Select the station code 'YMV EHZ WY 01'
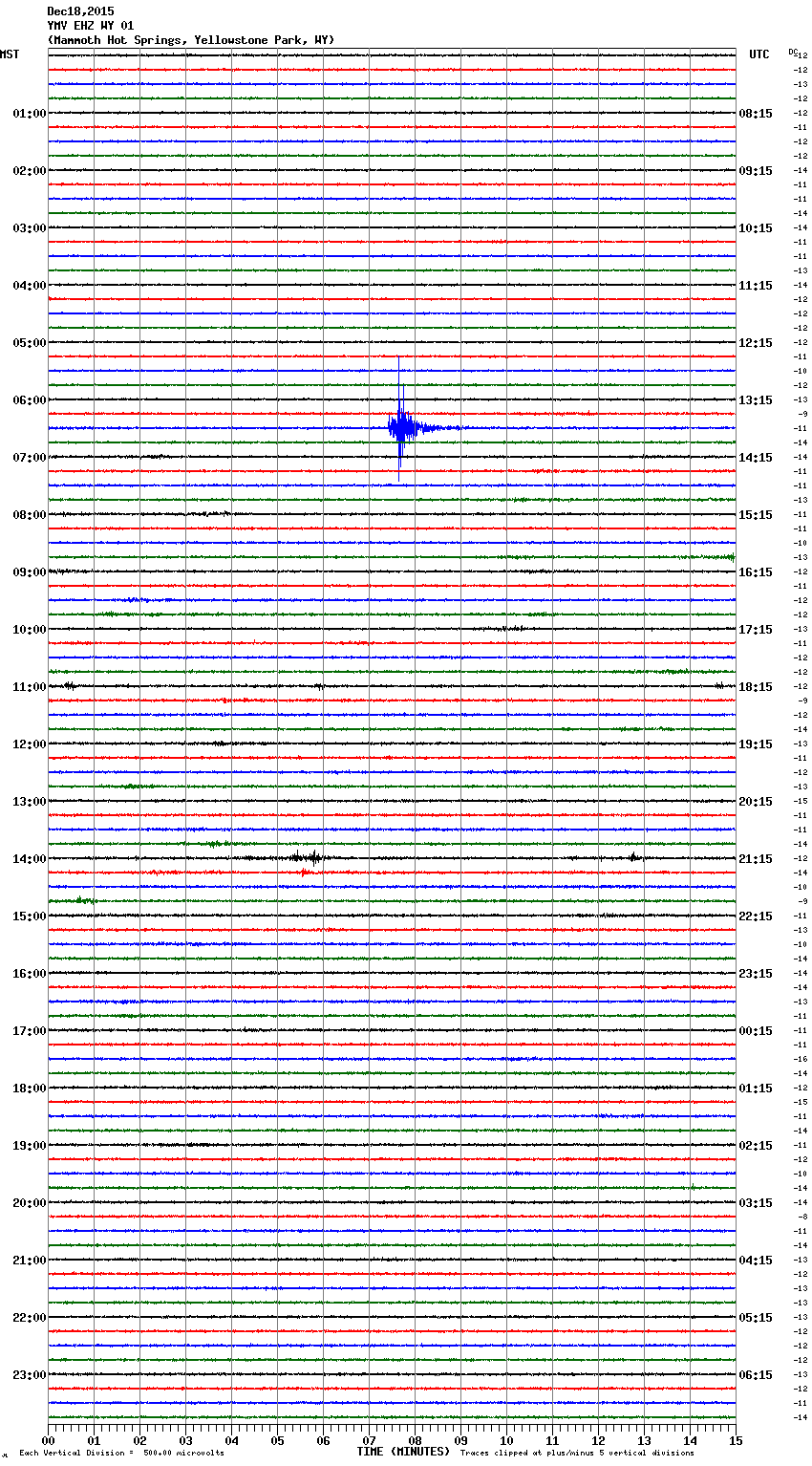This screenshot has height=1466, width=812. tap(91, 26)
